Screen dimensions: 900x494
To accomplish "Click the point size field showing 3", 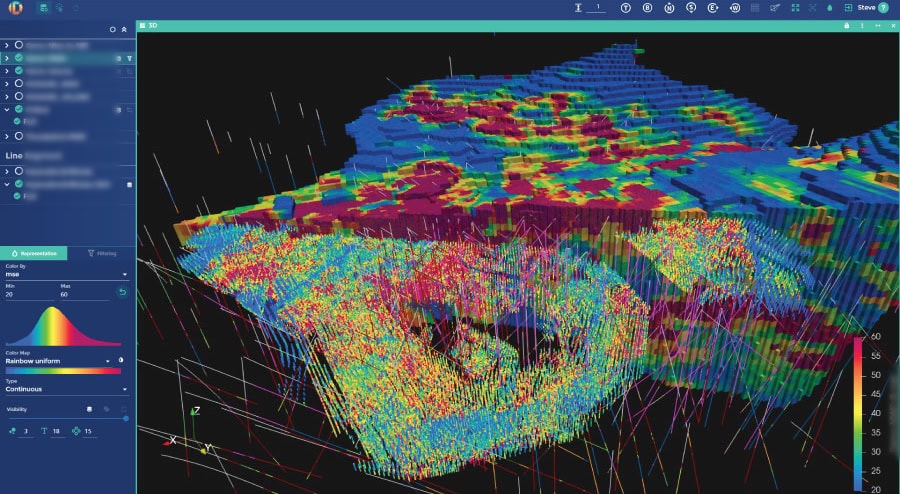I will tap(26, 431).
